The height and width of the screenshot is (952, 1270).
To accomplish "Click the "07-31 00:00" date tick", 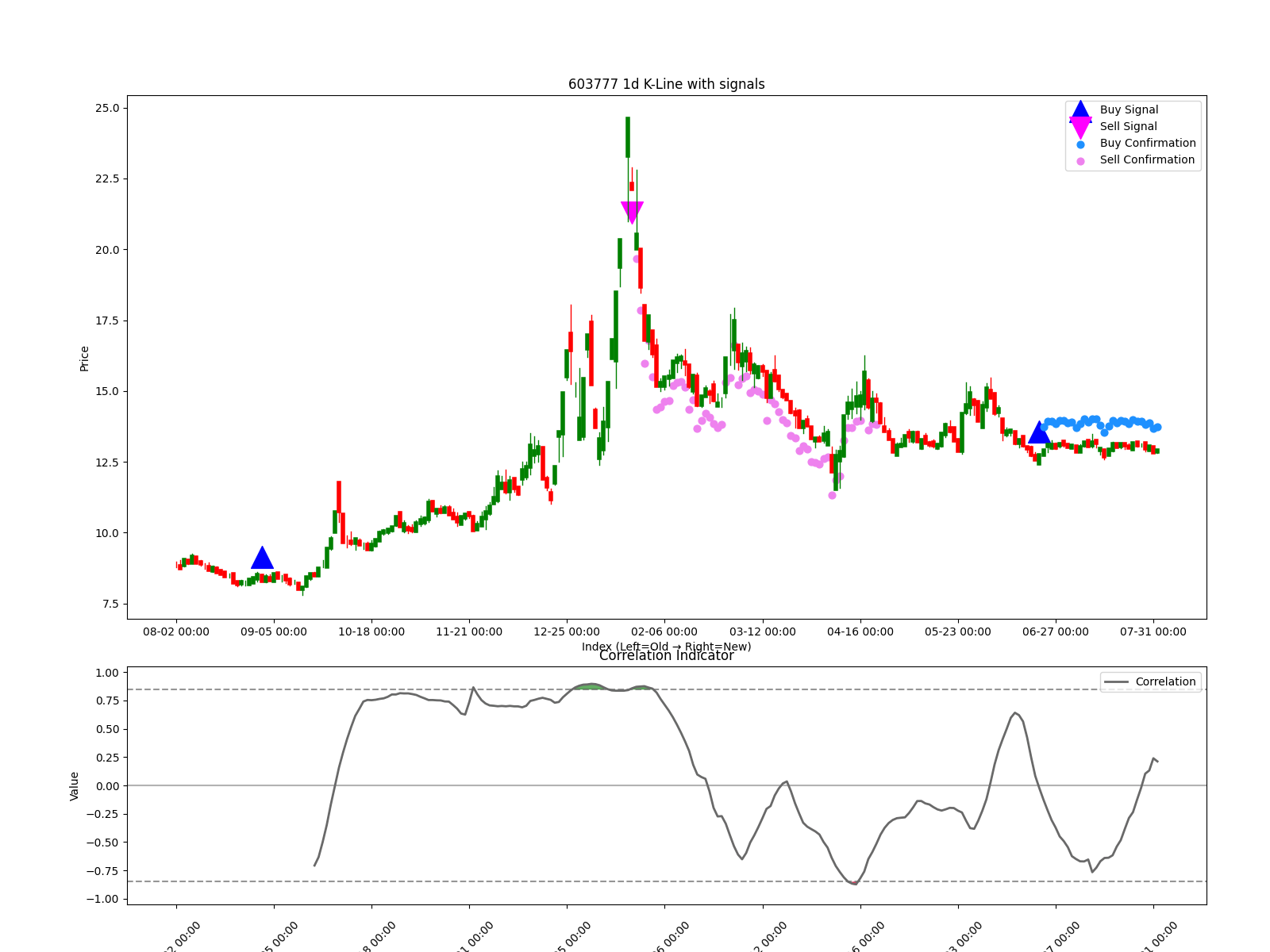I will [x=1153, y=632].
